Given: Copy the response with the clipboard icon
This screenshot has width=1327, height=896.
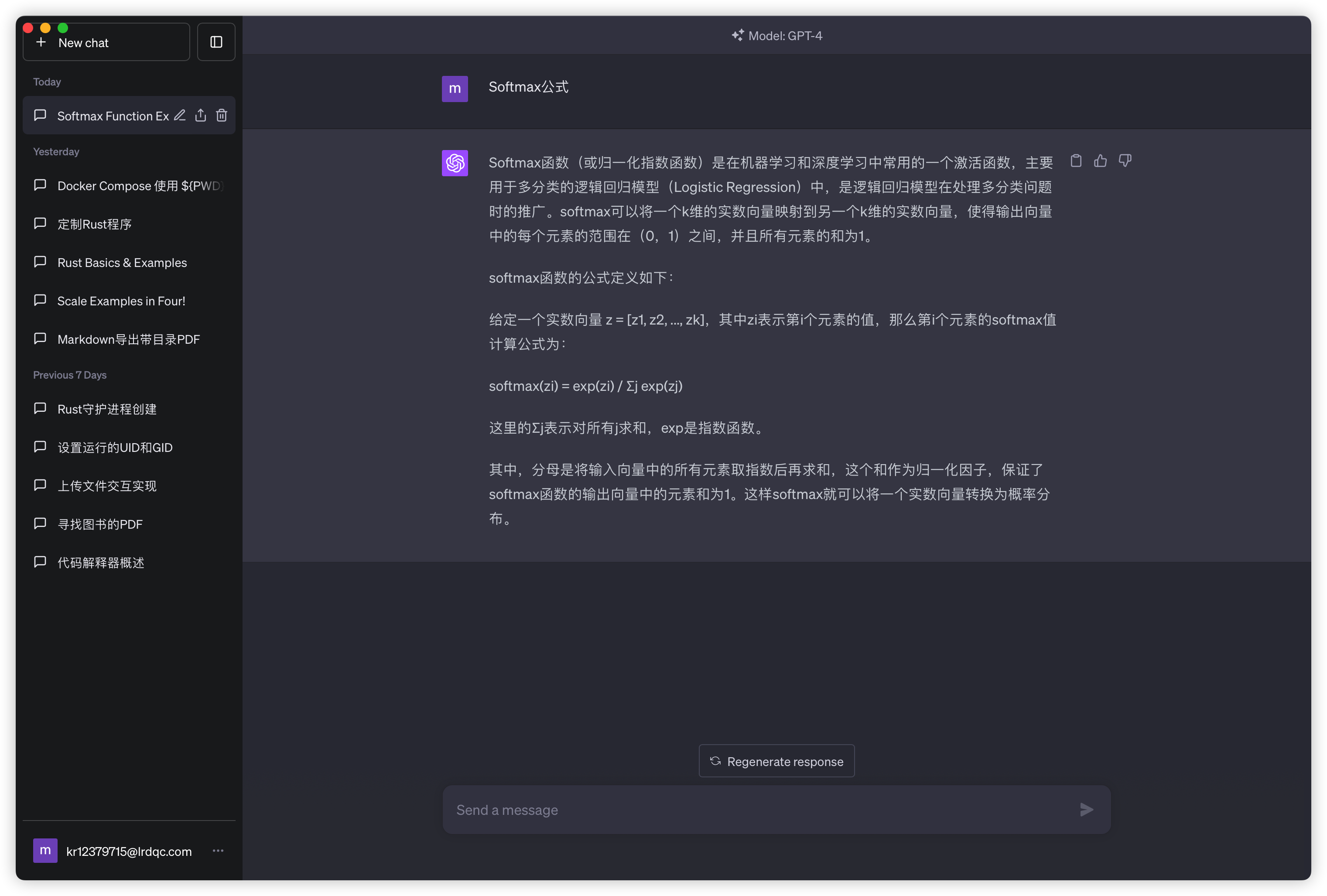Looking at the screenshot, I should [x=1076, y=161].
